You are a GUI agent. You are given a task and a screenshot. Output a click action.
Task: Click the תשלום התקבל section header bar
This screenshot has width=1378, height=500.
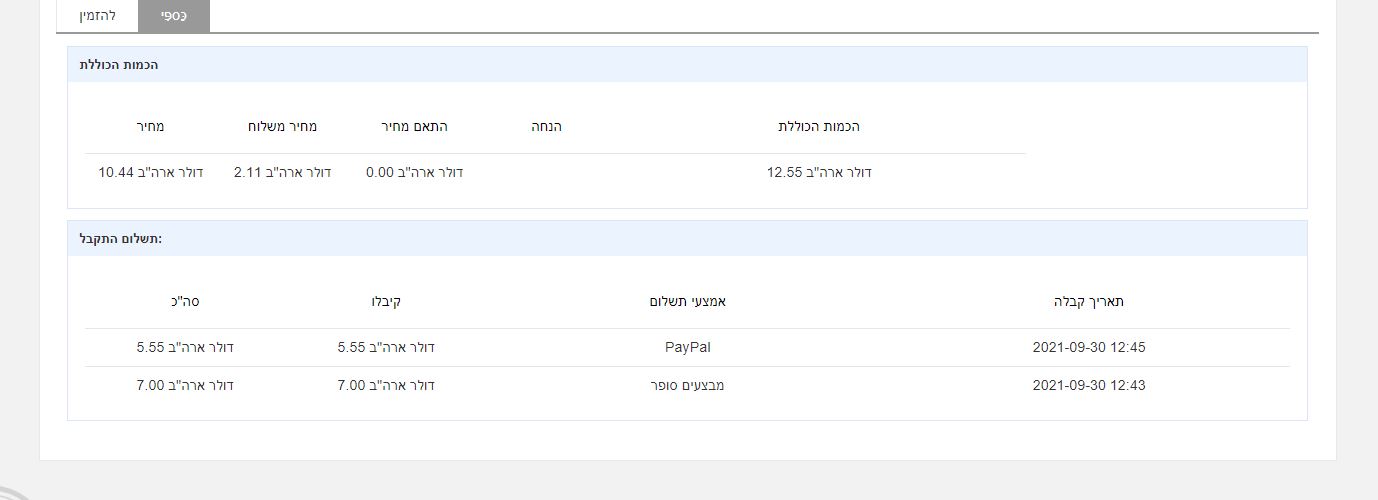click(x=687, y=239)
